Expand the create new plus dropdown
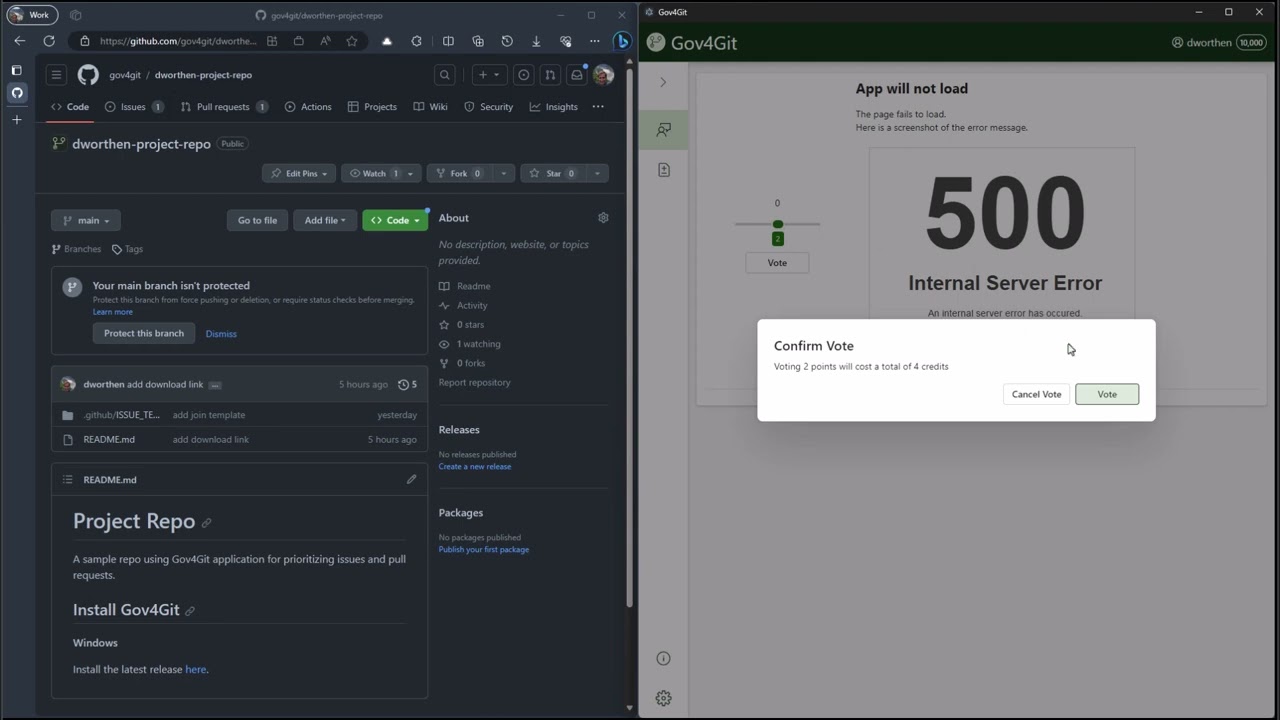This screenshot has width=1280, height=720. point(488,75)
